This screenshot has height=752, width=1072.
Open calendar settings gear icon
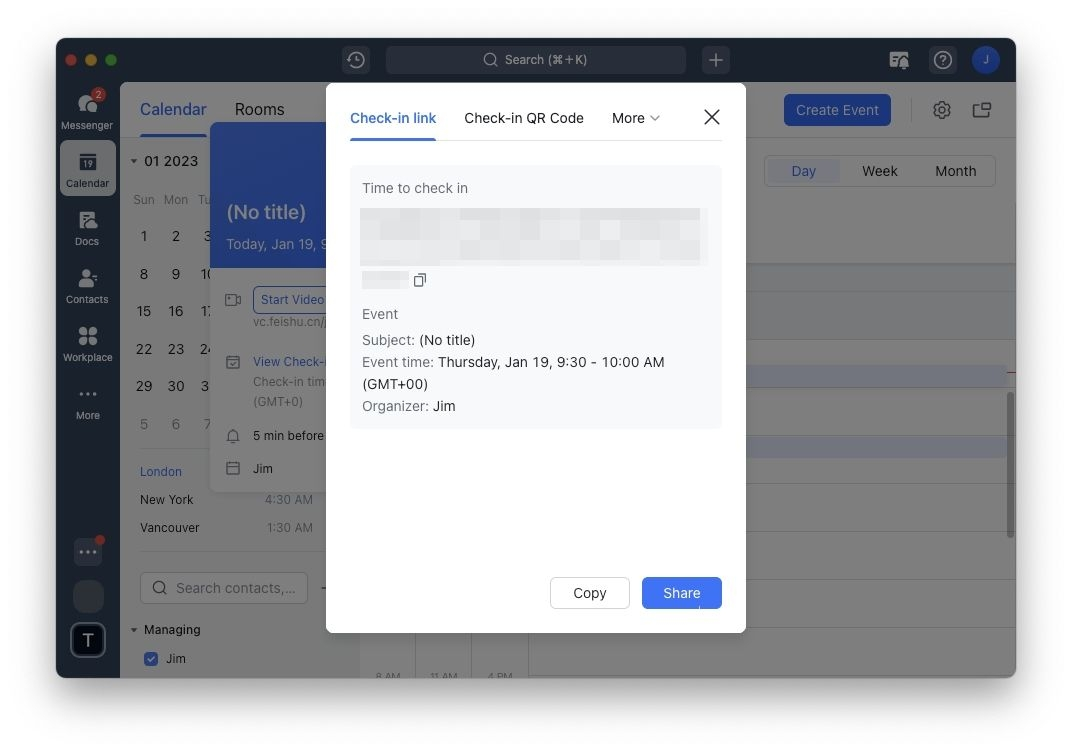(x=941, y=110)
